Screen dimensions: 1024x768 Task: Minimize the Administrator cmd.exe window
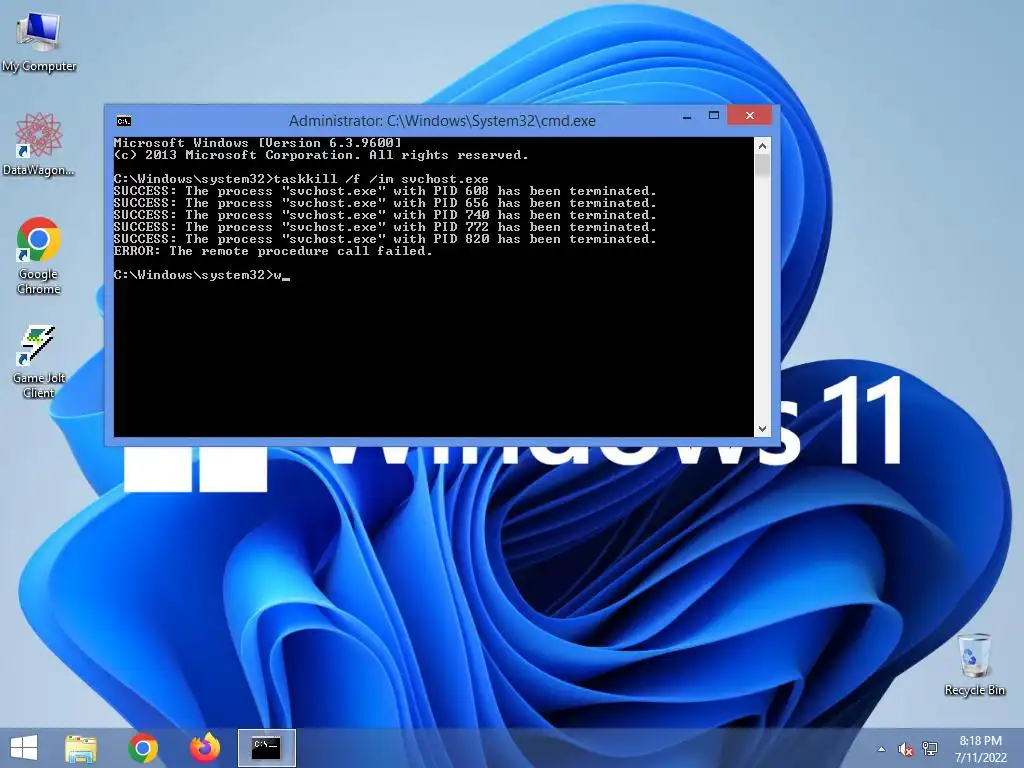tap(686, 117)
